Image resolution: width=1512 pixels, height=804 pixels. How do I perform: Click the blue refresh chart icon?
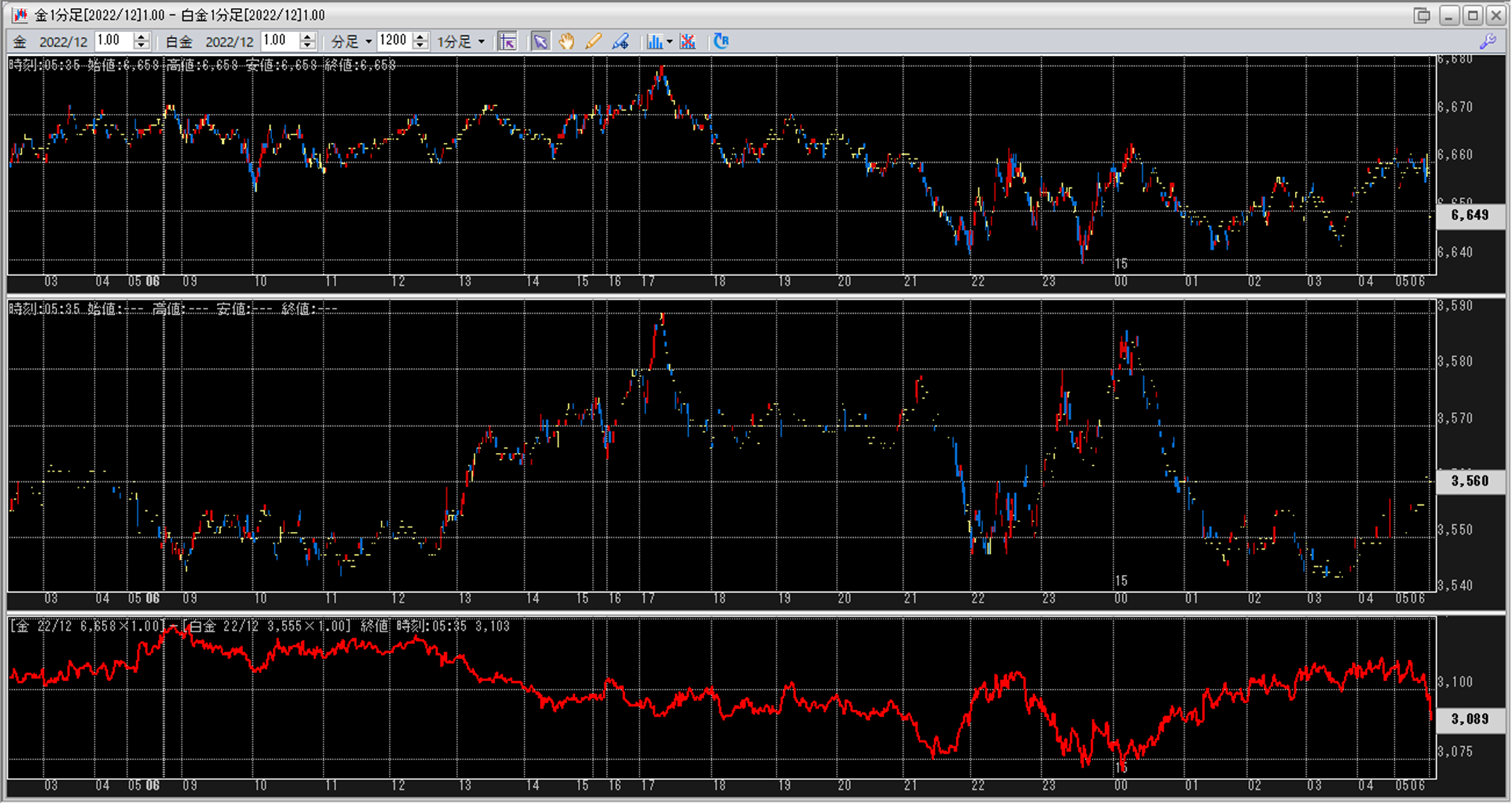click(x=721, y=42)
